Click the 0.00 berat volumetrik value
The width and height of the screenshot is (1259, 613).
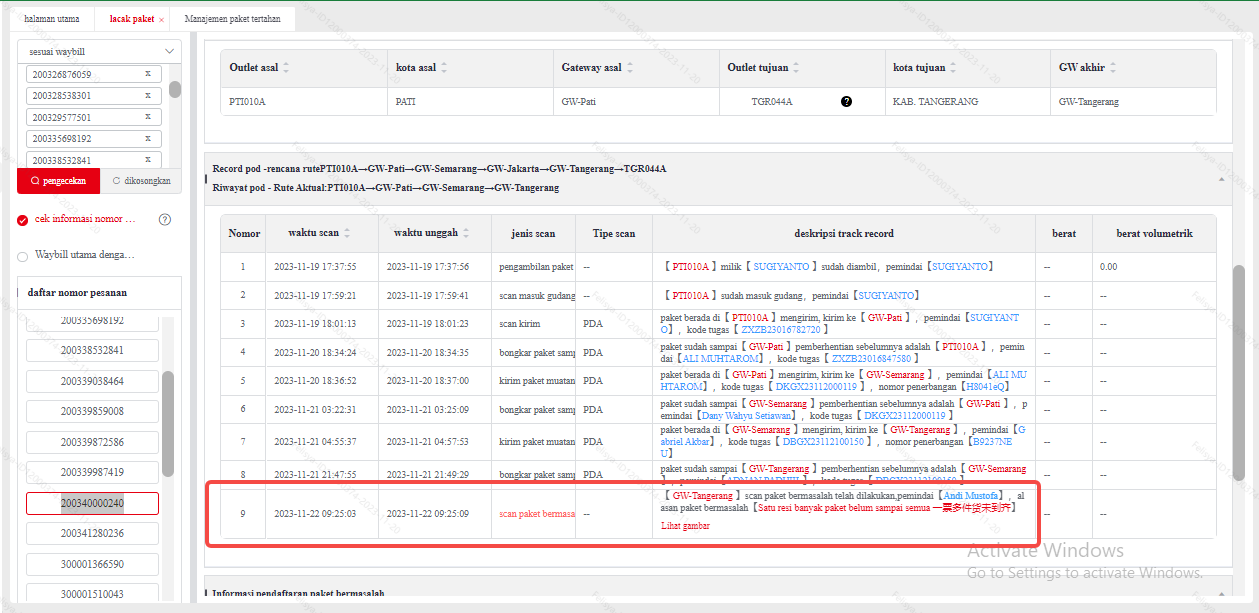[x=1108, y=267]
